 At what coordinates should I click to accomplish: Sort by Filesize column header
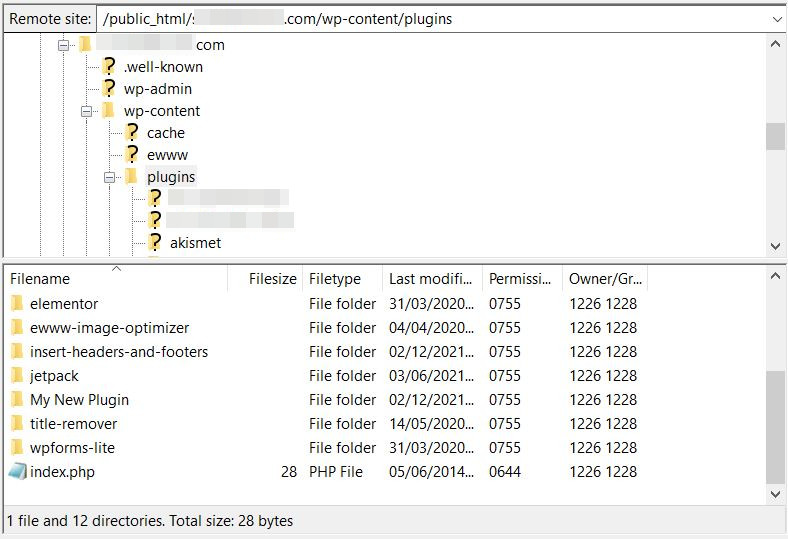click(x=272, y=280)
